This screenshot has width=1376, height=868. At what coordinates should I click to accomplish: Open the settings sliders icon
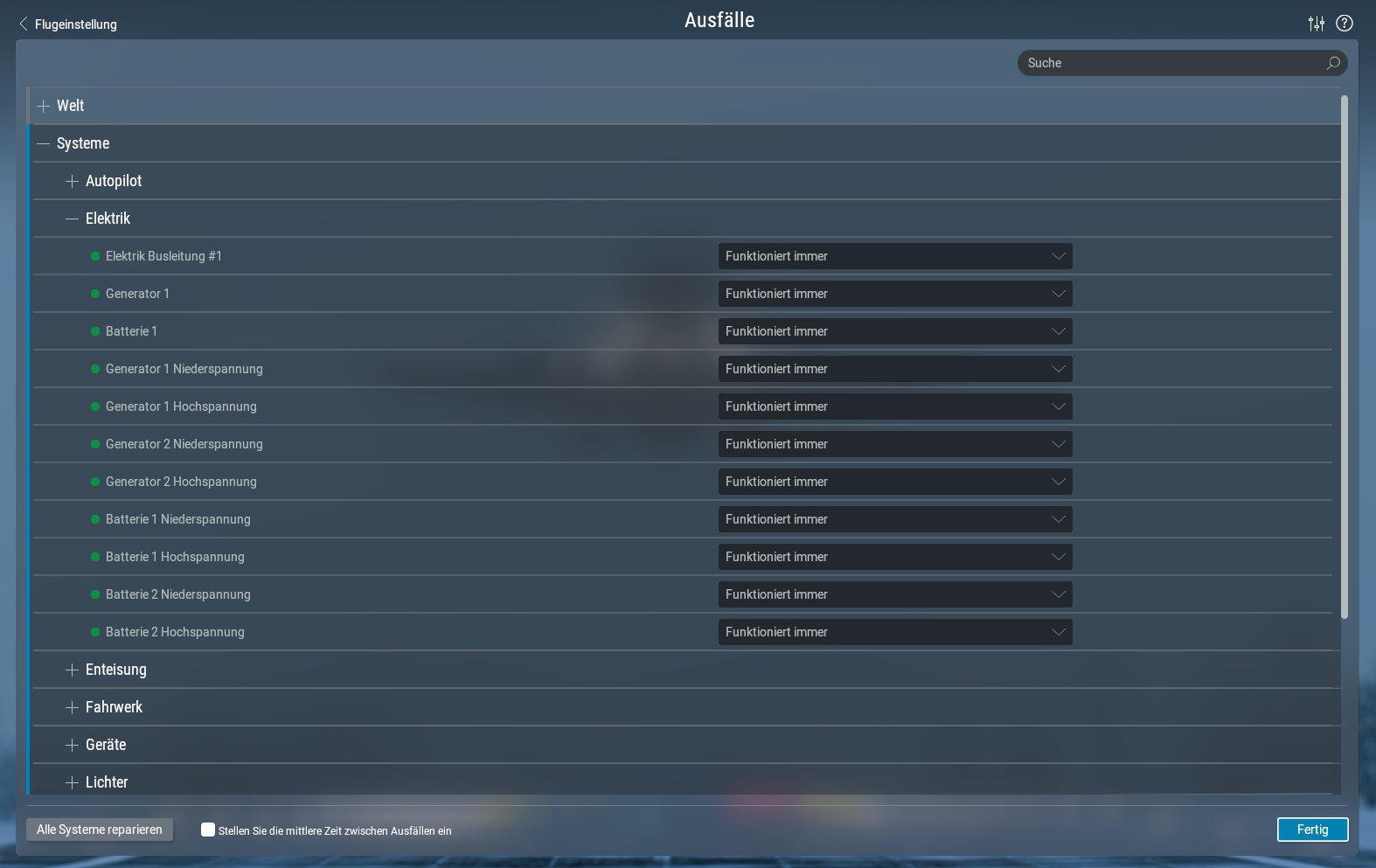1316,24
